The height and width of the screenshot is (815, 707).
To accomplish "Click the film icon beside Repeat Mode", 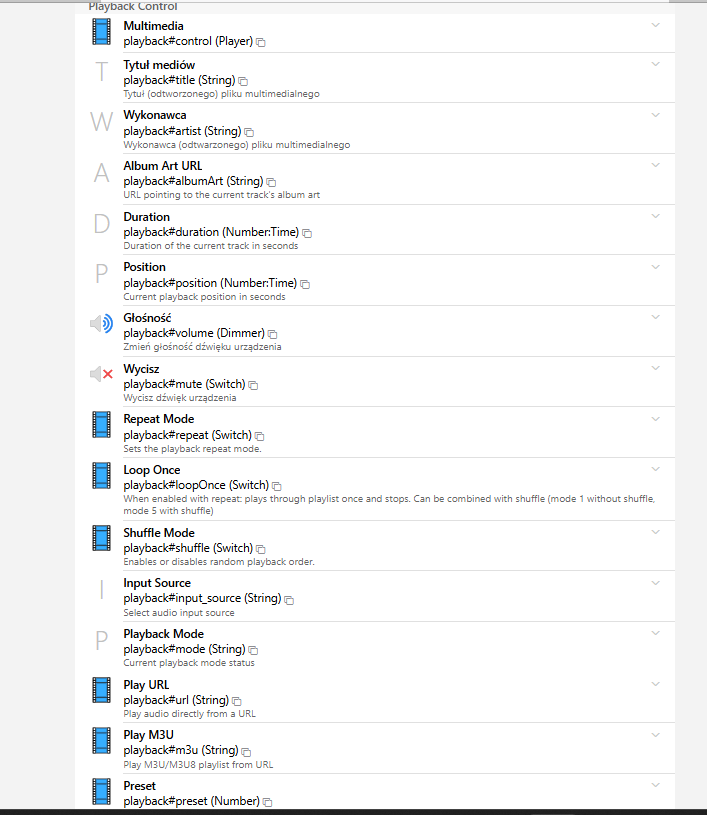I will click(101, 425).
